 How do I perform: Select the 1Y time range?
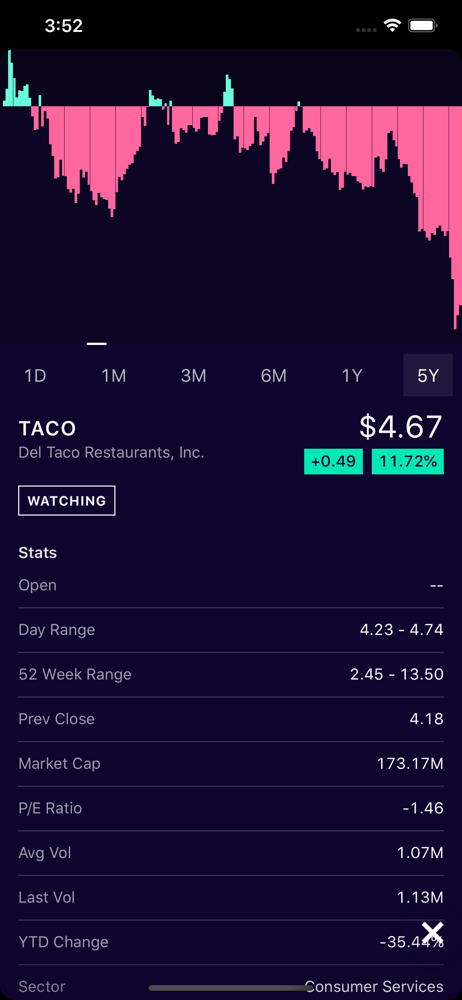352,376
